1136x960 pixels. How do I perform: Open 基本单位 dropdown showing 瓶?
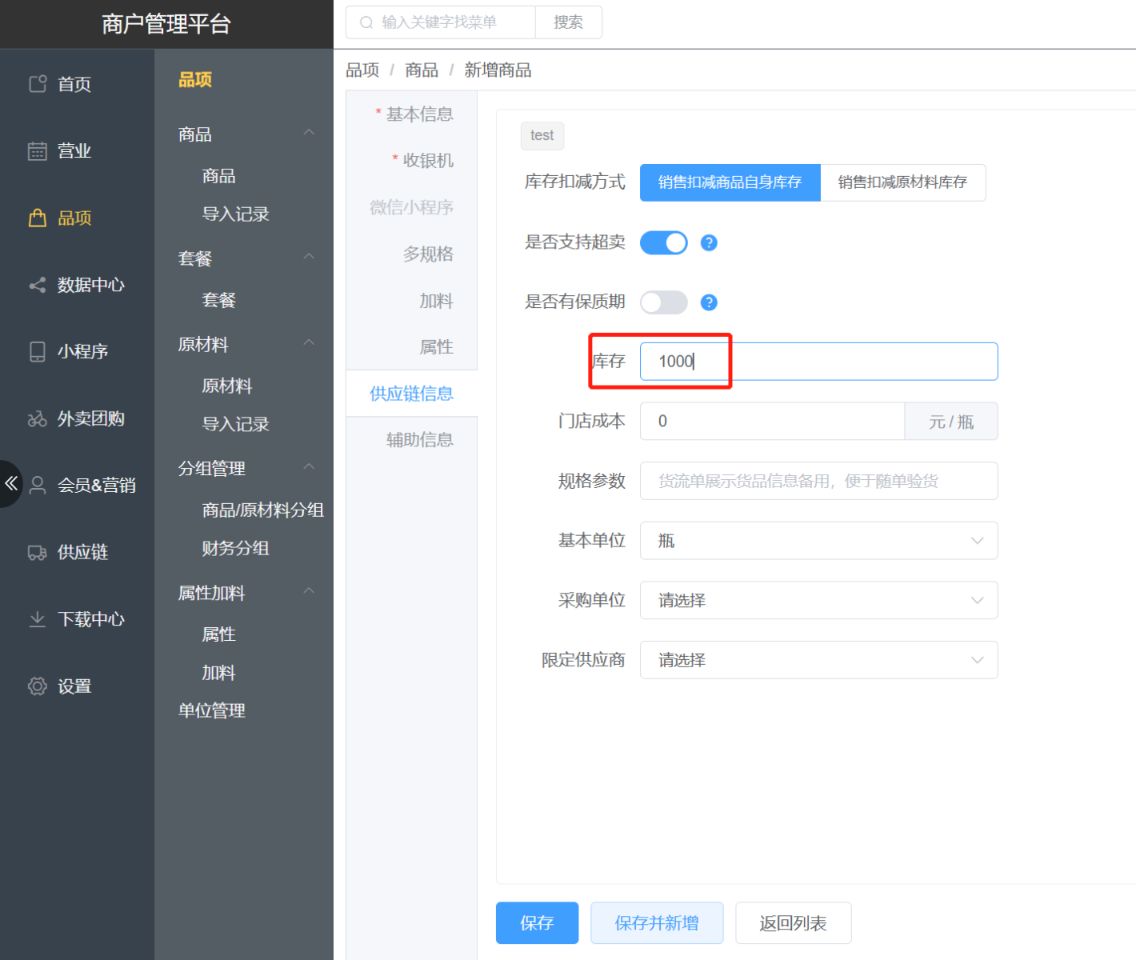point(819,540)
